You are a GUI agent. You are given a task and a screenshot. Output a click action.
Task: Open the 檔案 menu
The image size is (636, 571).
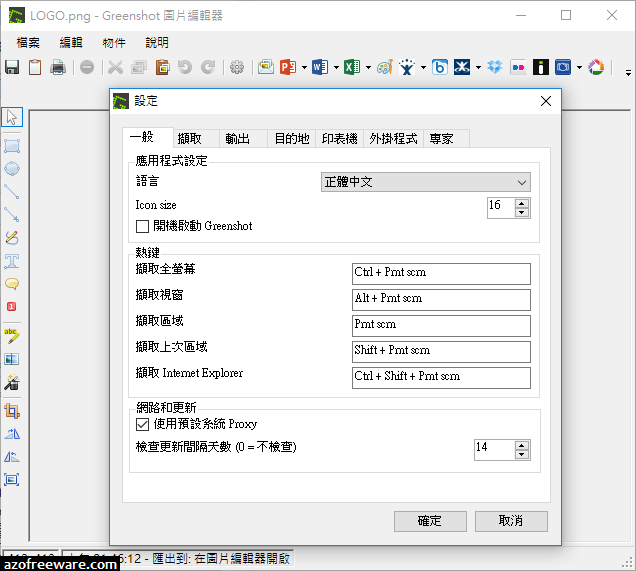tap(28, 43)
